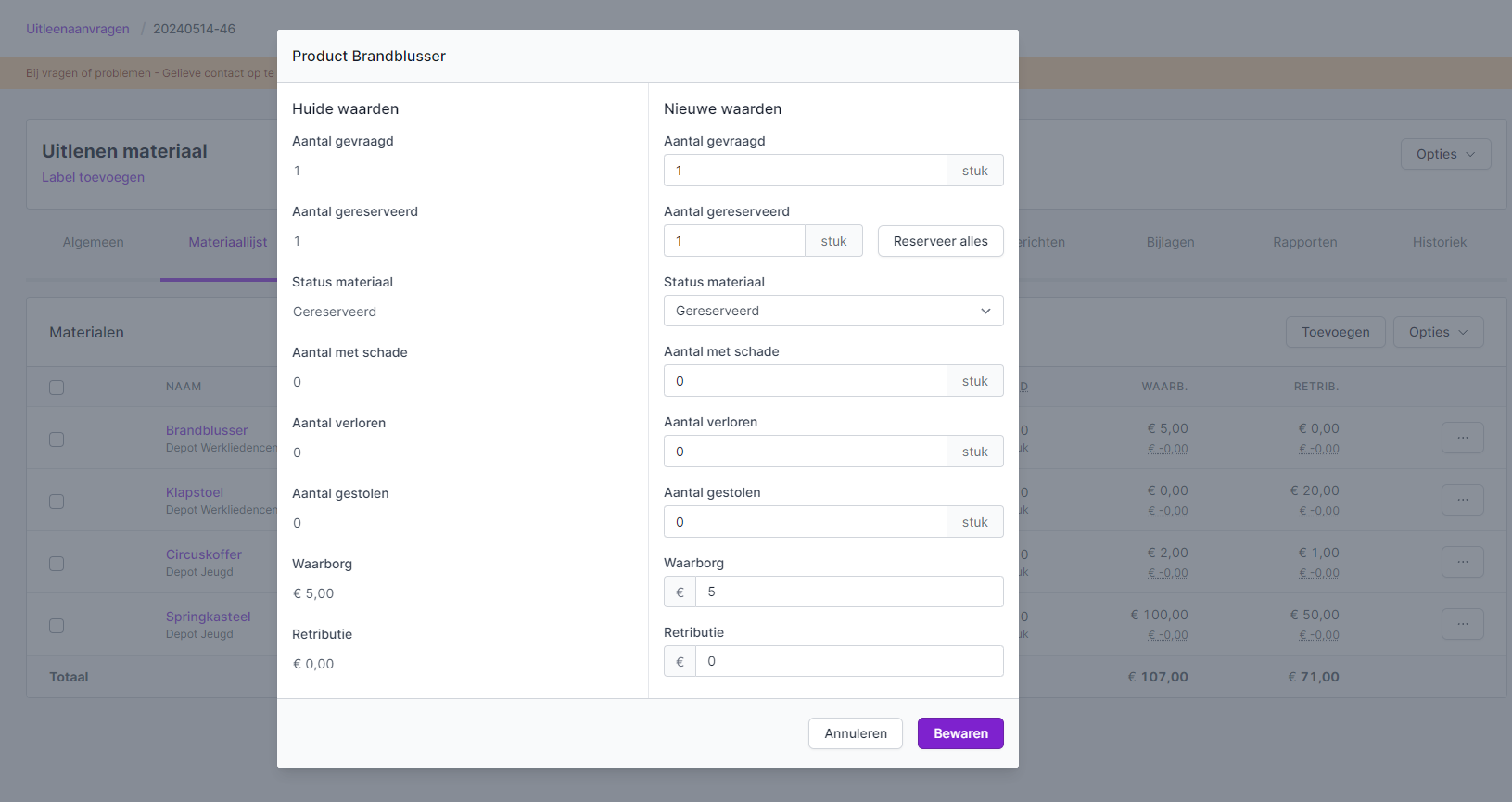The height and width of the screenshot is (802, 1512).
Task: Open the Uitleenaanvragen breadcrumb link
Action: (x=78, y=29)
